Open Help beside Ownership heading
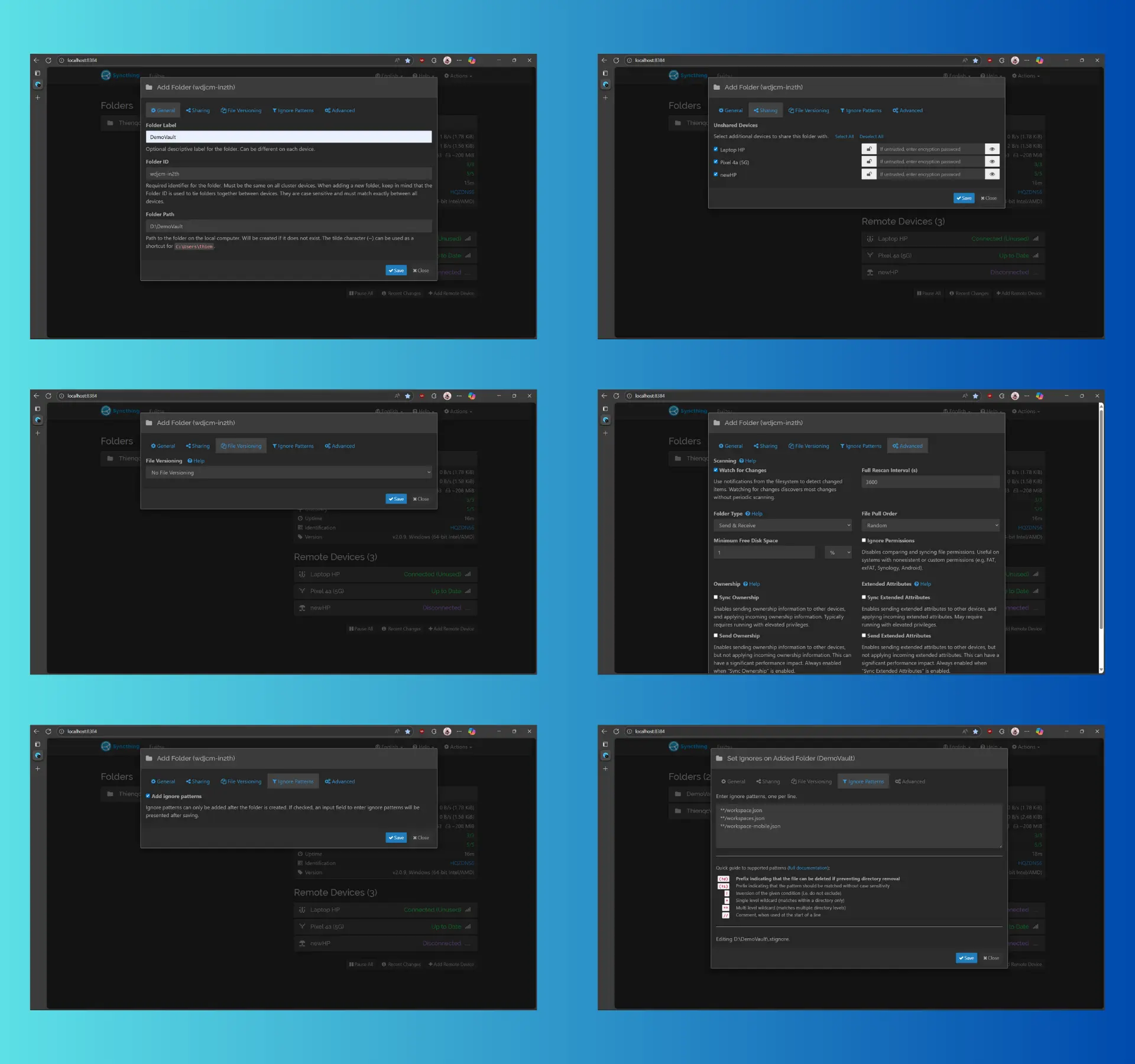This screenshot has width=1135, height=1064. click(751, 584)
